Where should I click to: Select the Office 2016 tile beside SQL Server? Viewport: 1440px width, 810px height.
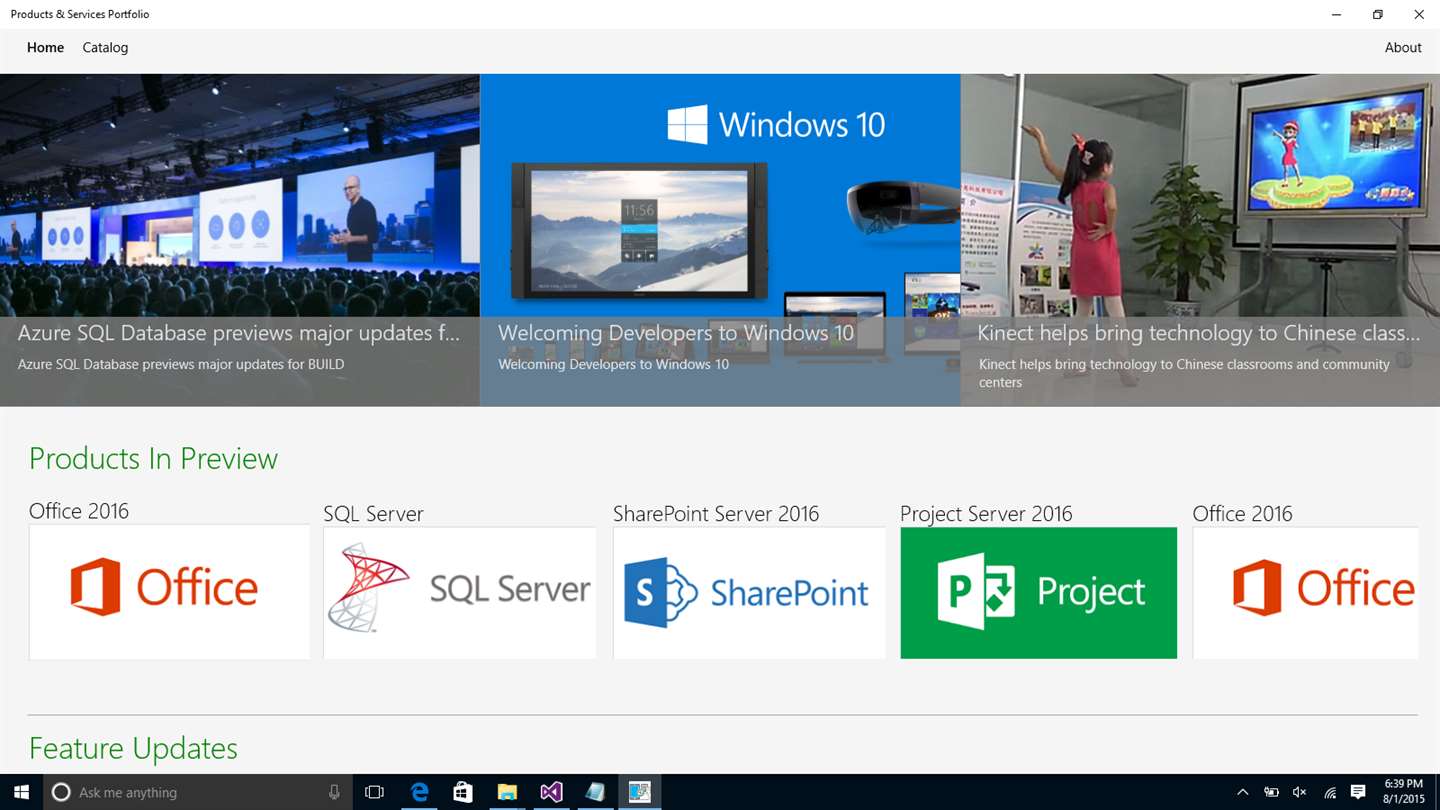click(169, 591)
